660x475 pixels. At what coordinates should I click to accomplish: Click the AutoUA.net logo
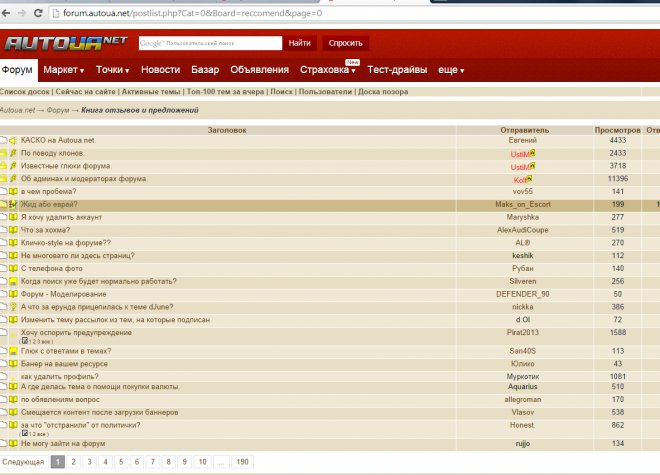[66, 43]
